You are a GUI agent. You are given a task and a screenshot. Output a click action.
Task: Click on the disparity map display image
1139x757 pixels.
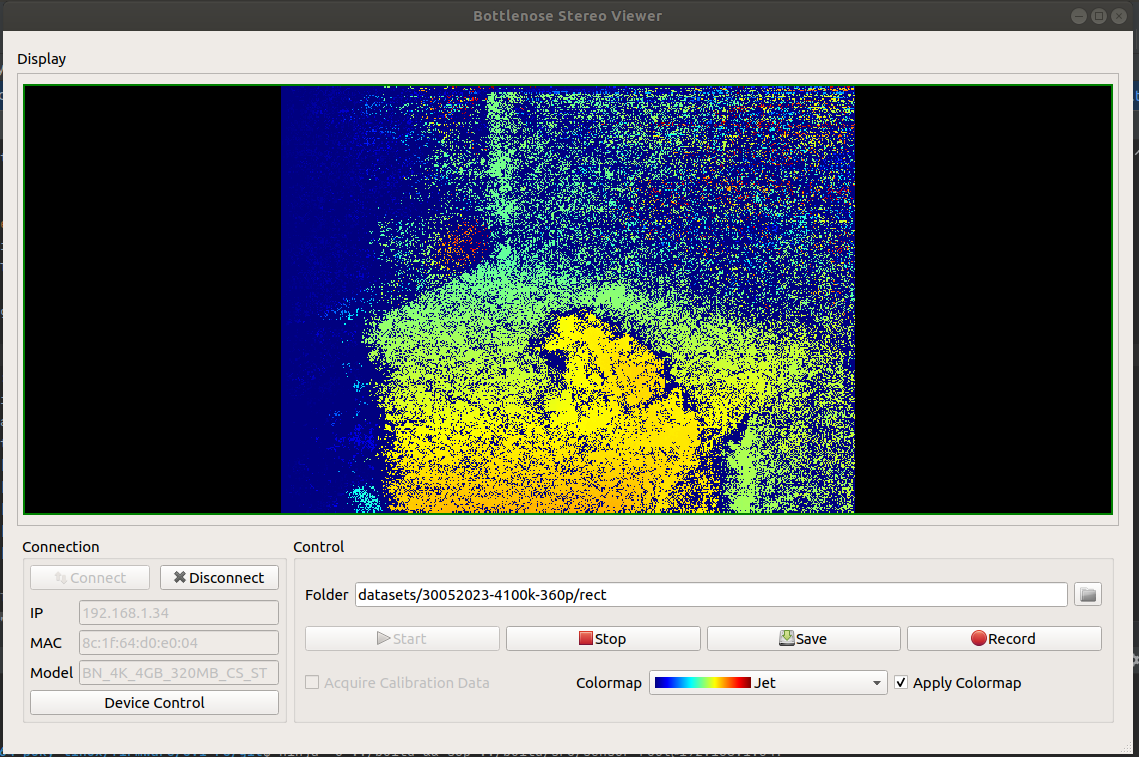567,299
